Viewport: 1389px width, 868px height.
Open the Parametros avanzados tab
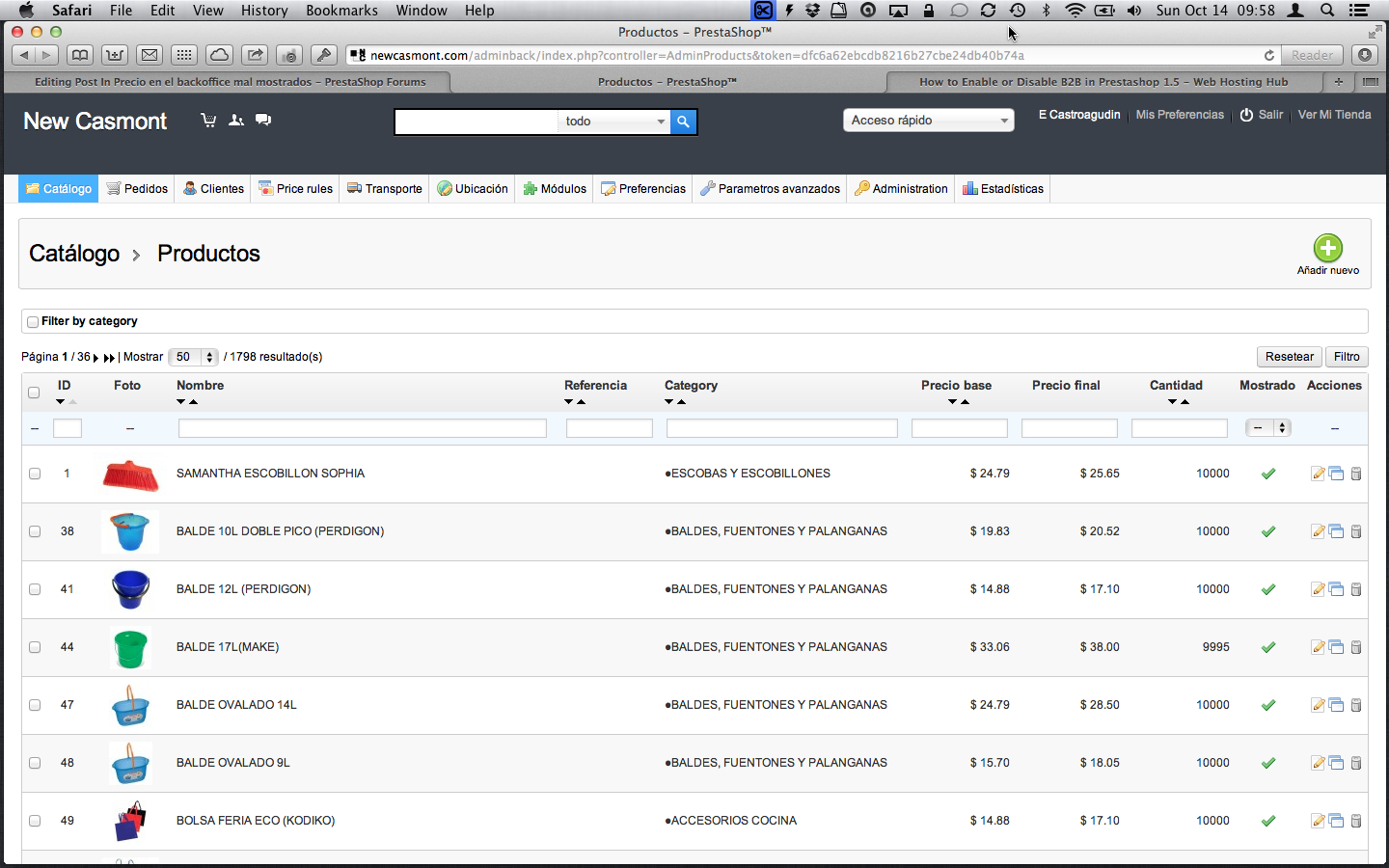point(770,189)
